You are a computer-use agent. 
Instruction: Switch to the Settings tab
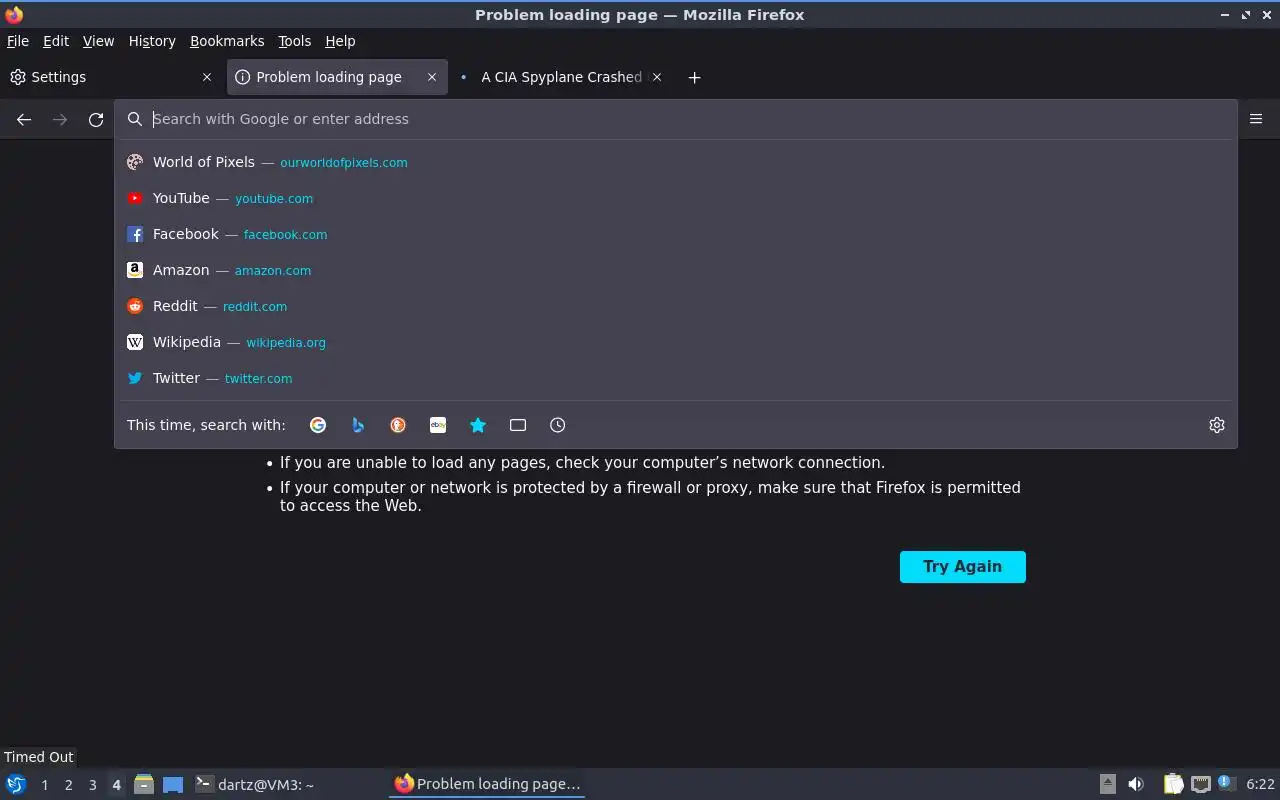coord(110,77)
